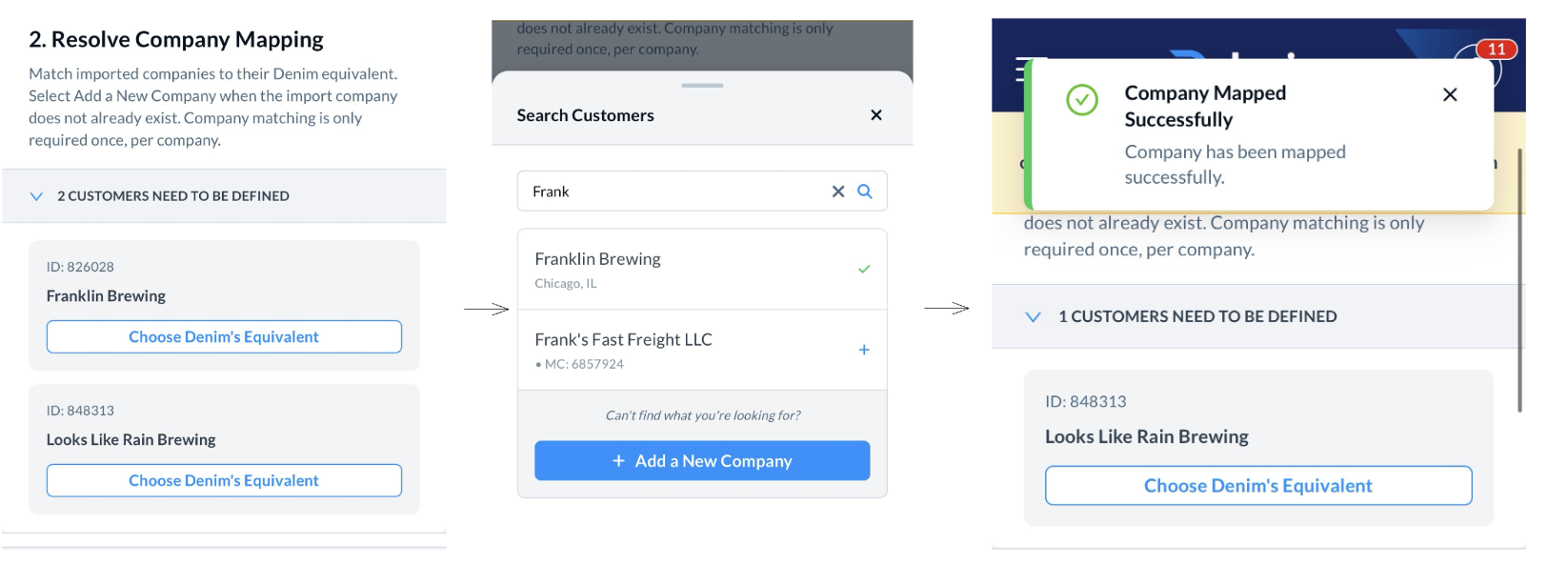
Task: Collapse the "1 CUSTOMERS NEED TO BE DEFINED" section
Action: point(1033,317)
